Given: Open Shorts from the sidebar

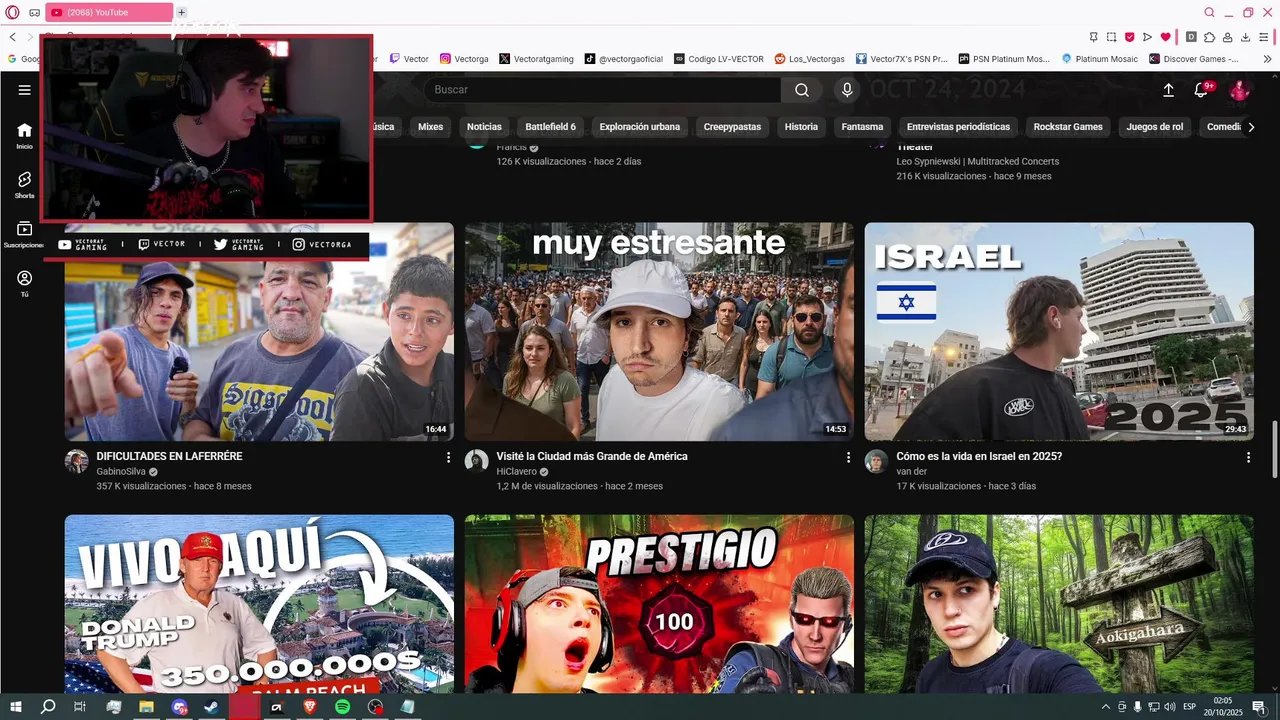Looking at the screenshot, I should [x=24, y=185].
